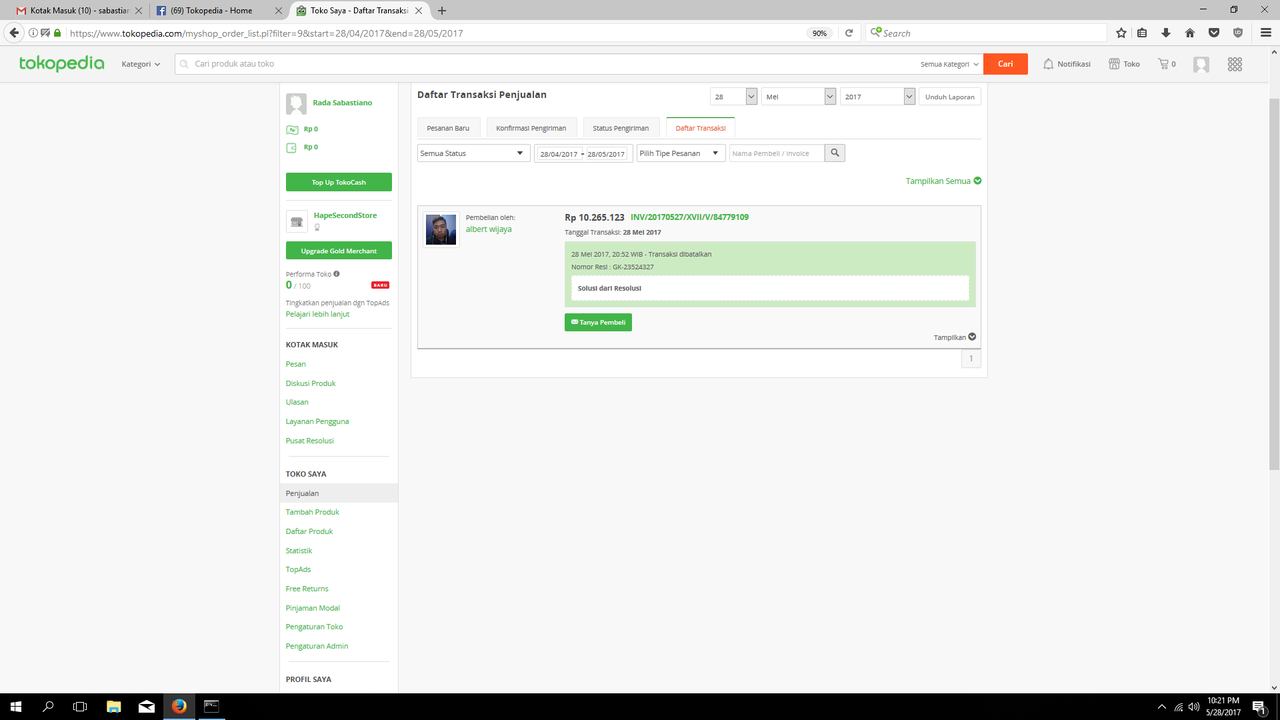This screenshot has width=1280, height=720.
Task: Switch to the Pesanan Baru tab
Action: click(448, 127)
